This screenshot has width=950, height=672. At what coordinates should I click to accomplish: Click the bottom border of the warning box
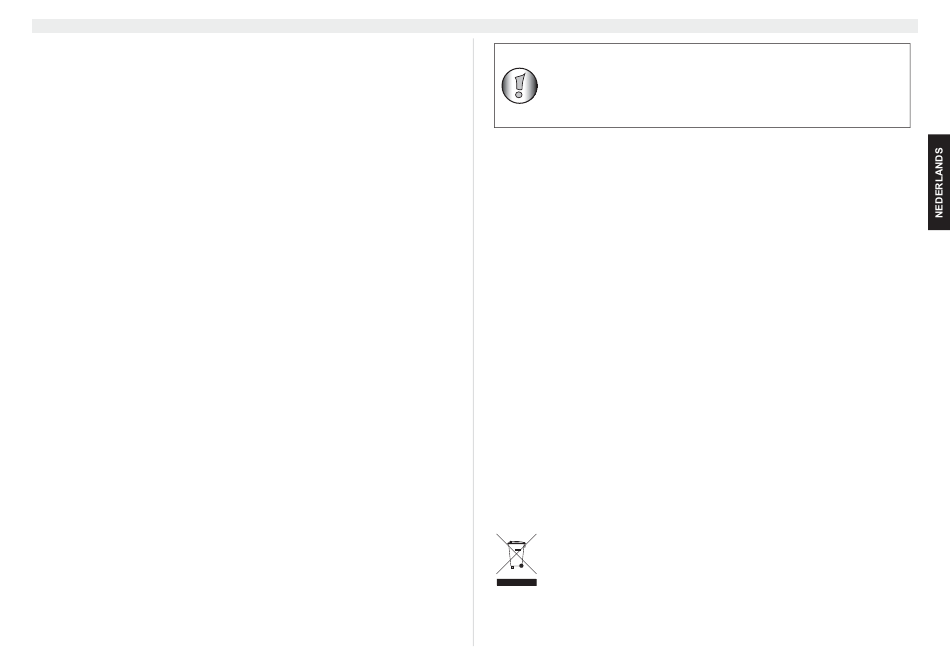[702, 127]
